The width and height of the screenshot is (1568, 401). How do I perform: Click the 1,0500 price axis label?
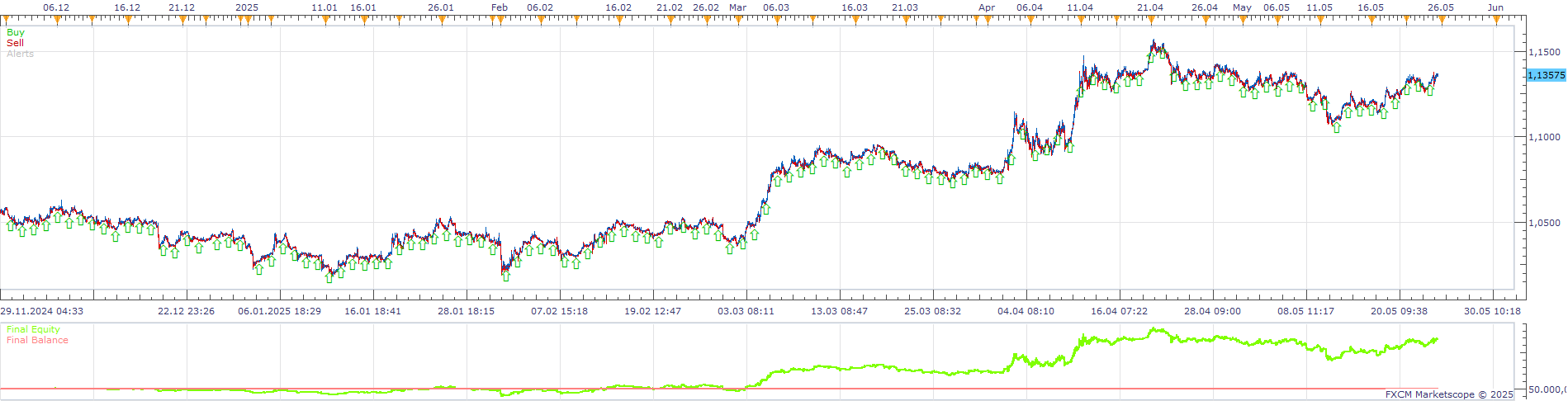coord(1544,223)
